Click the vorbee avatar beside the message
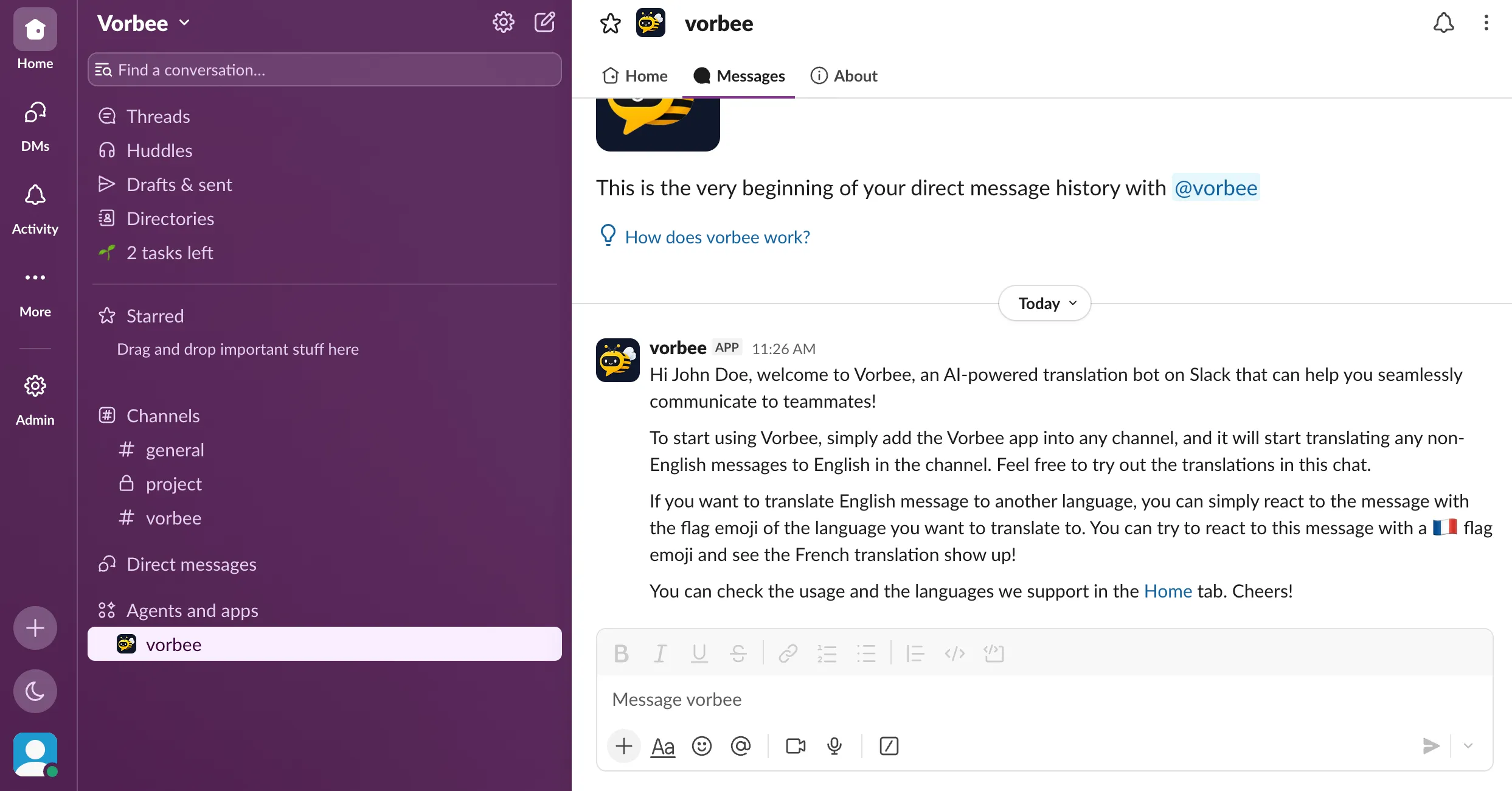This screenshot has height=791, width=1512. coord(617,360)
